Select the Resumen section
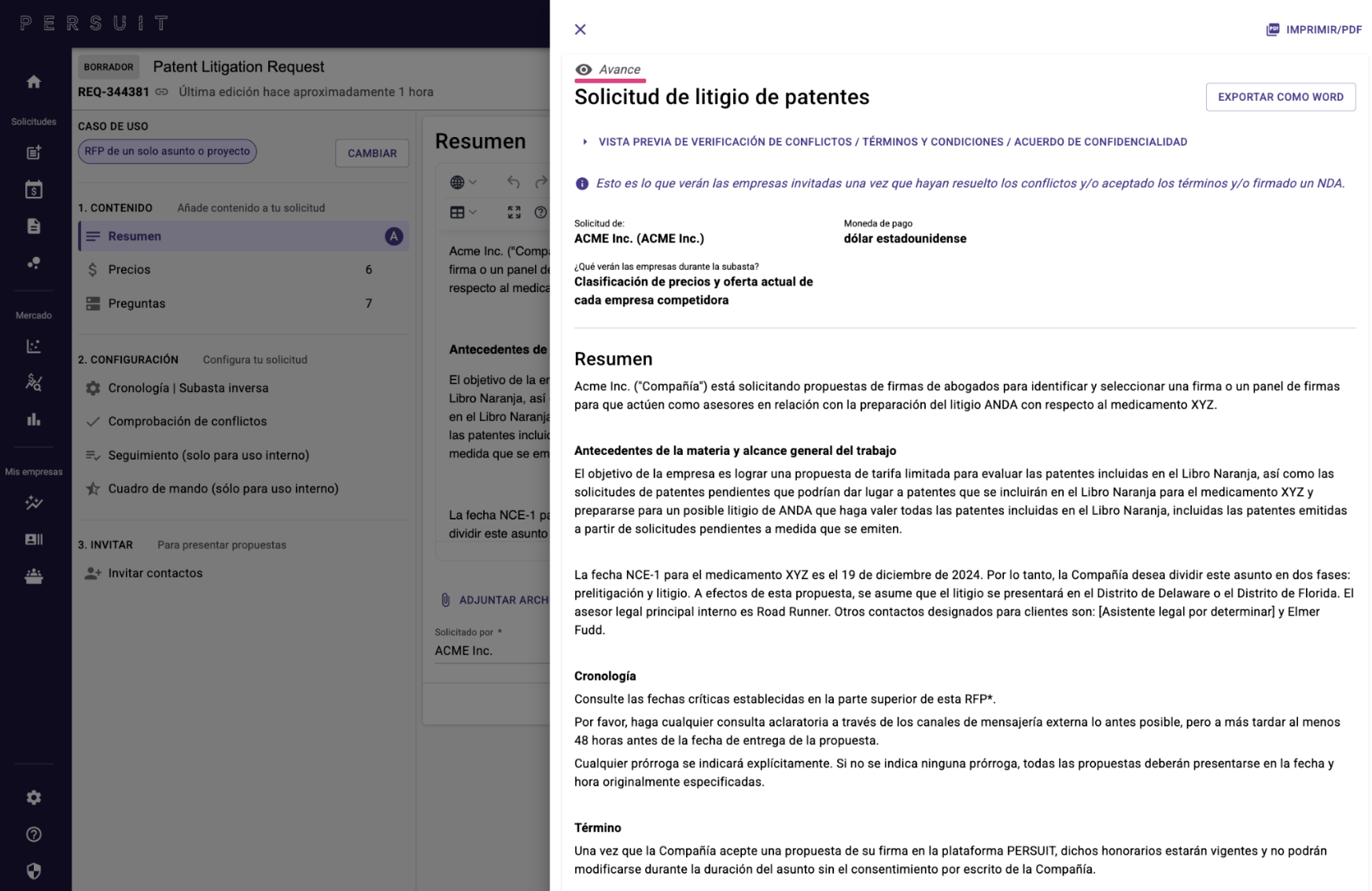The image size is (1372, 891). tap(243, 236)
